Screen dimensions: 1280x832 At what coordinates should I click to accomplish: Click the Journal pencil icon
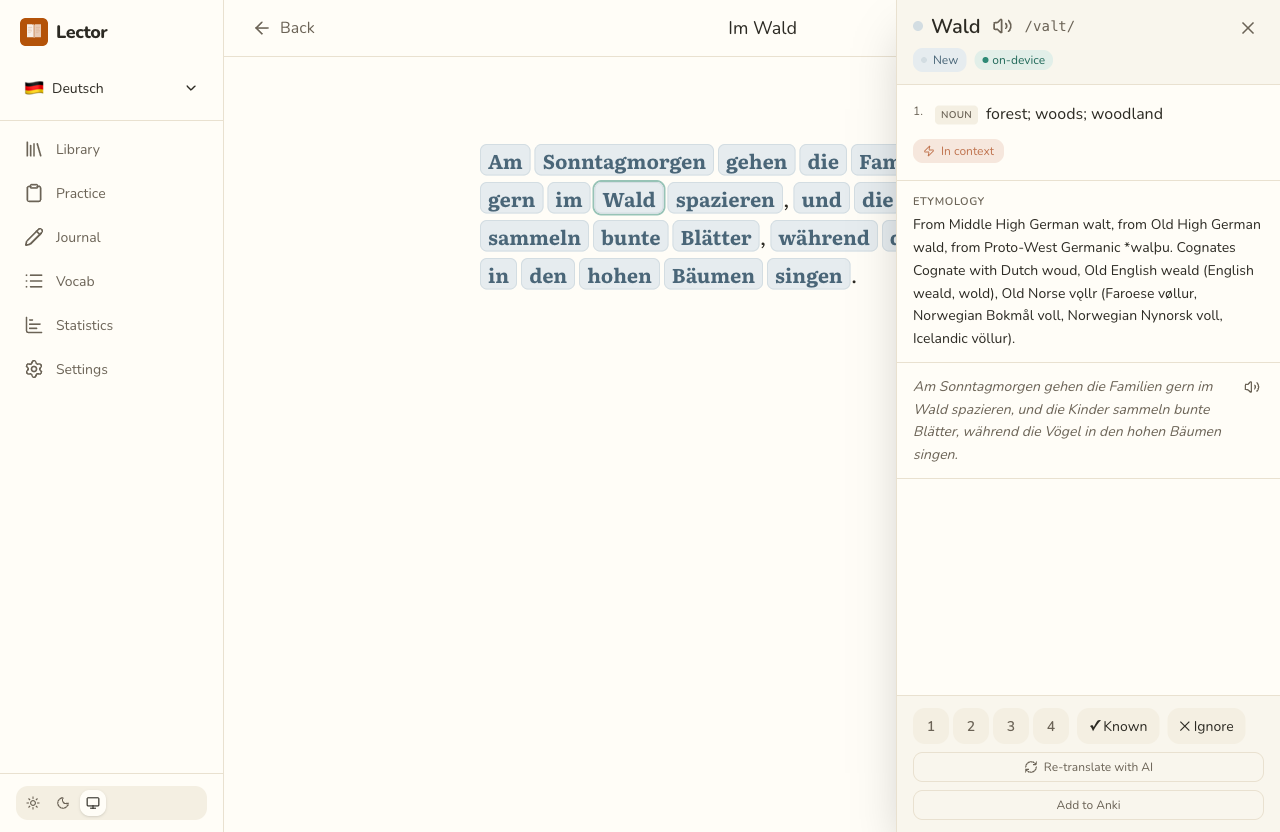(x=34, y=237)
